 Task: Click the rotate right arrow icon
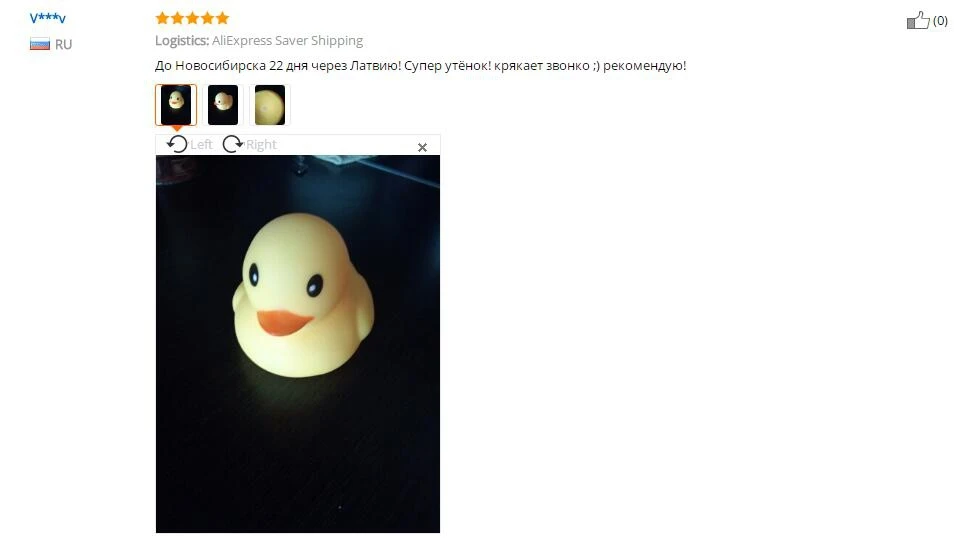(x=232, y=144)
